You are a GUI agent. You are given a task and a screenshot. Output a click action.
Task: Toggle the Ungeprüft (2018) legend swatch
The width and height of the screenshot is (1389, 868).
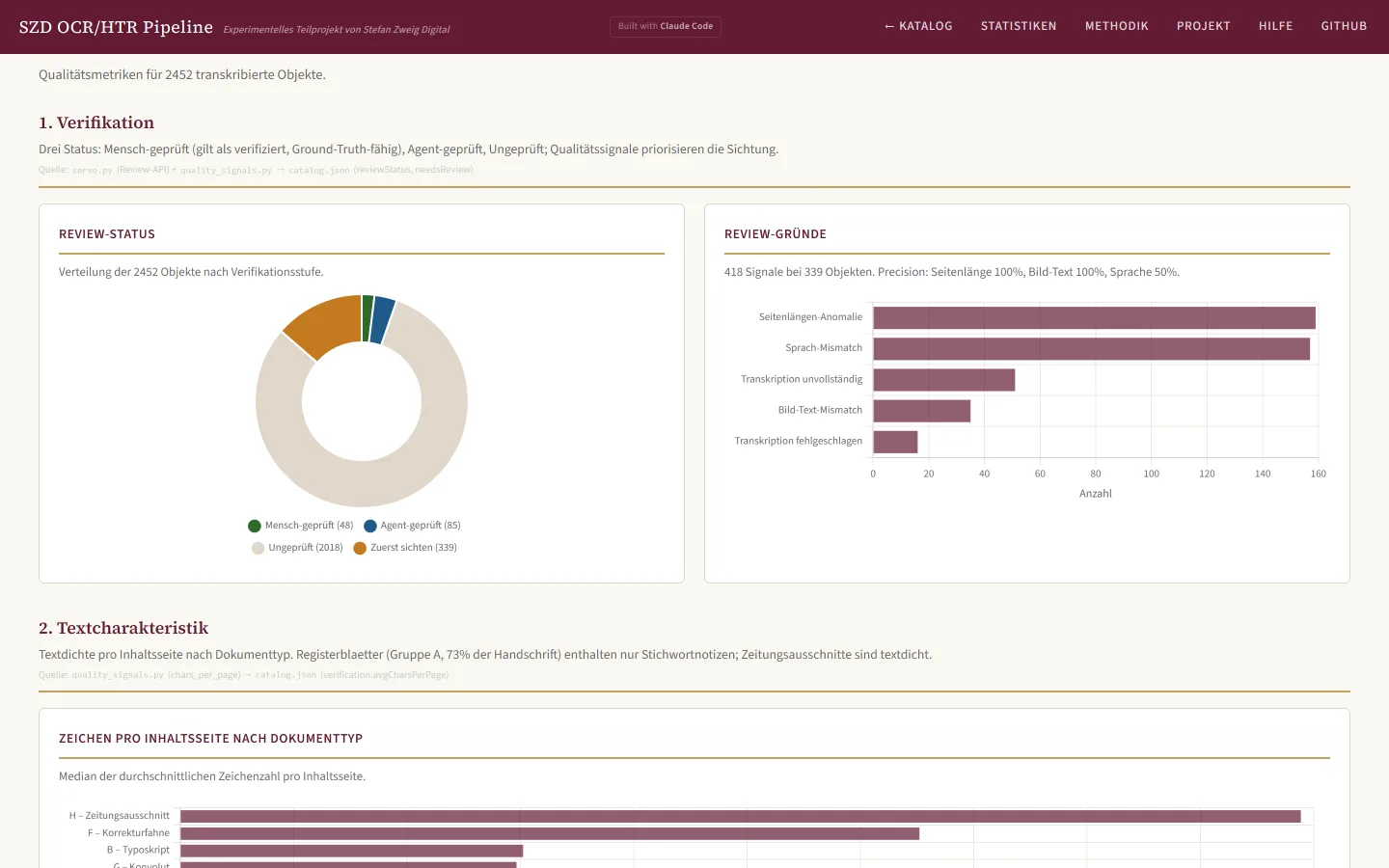coord(258,548)
